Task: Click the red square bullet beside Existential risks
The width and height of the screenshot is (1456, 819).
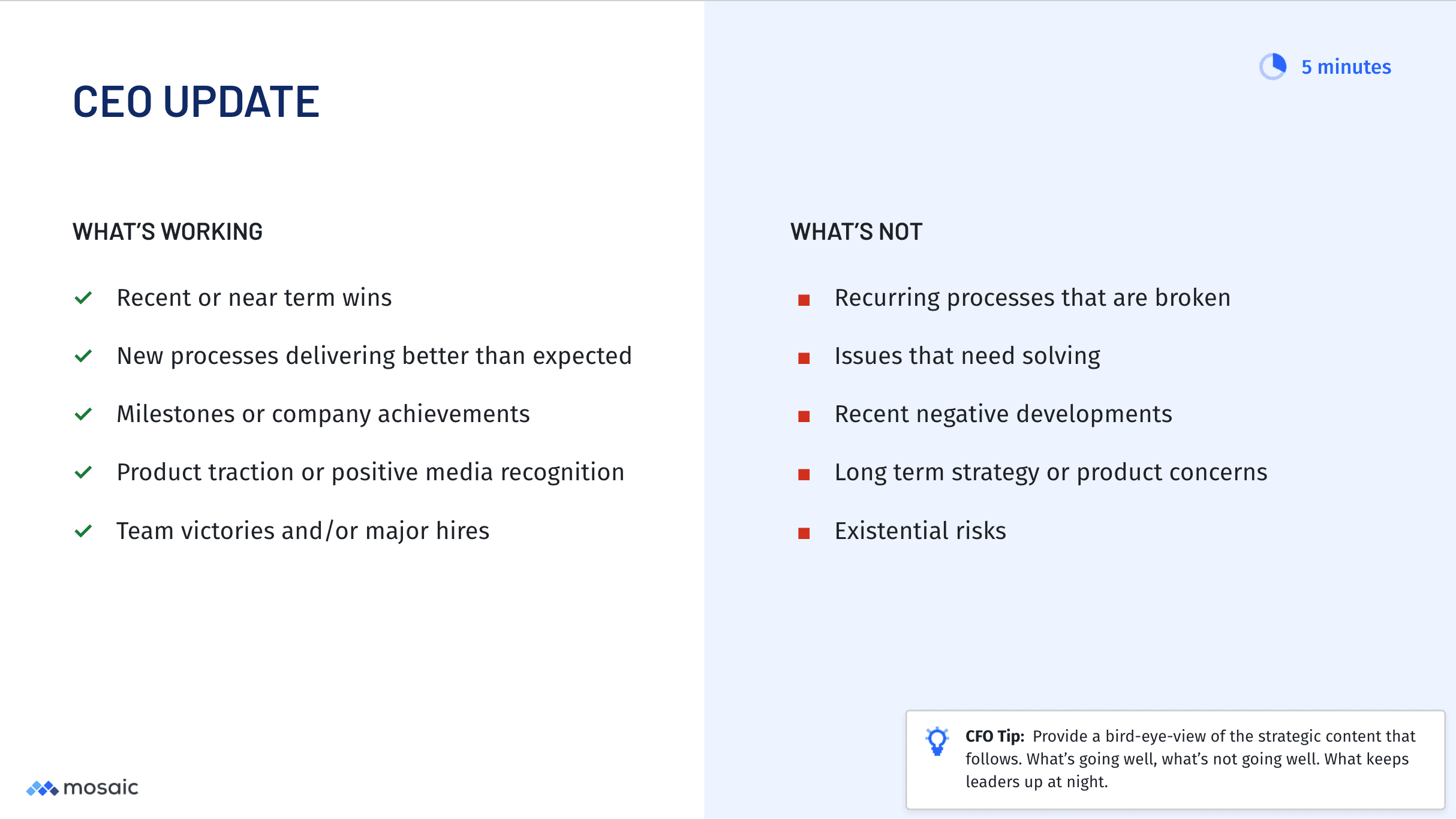Action: pos(804,533)
